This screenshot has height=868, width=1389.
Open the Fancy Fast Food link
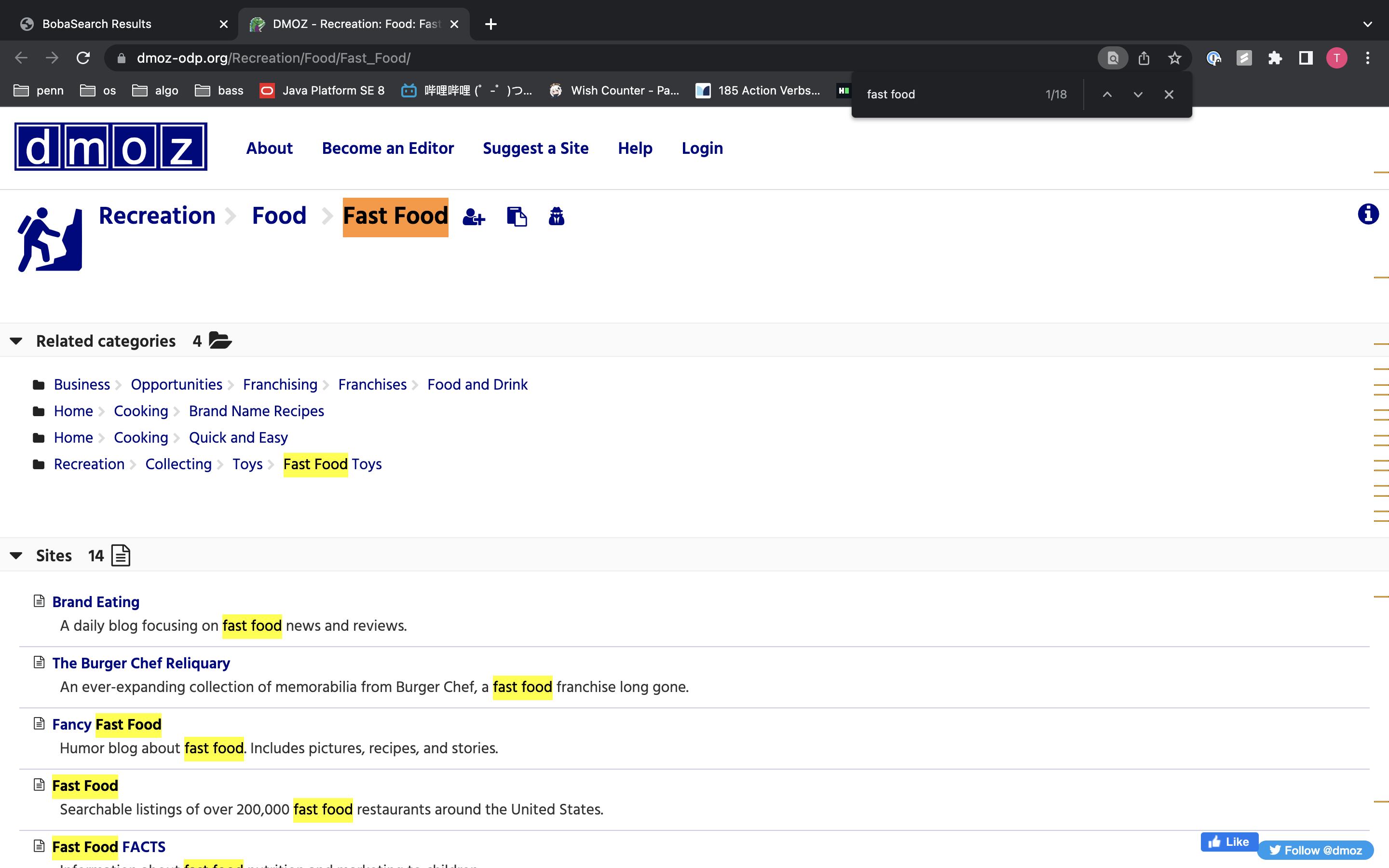coord(107,724)
